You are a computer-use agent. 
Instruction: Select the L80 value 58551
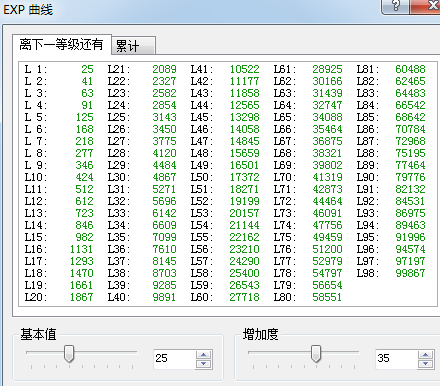(x=327, y=297)
